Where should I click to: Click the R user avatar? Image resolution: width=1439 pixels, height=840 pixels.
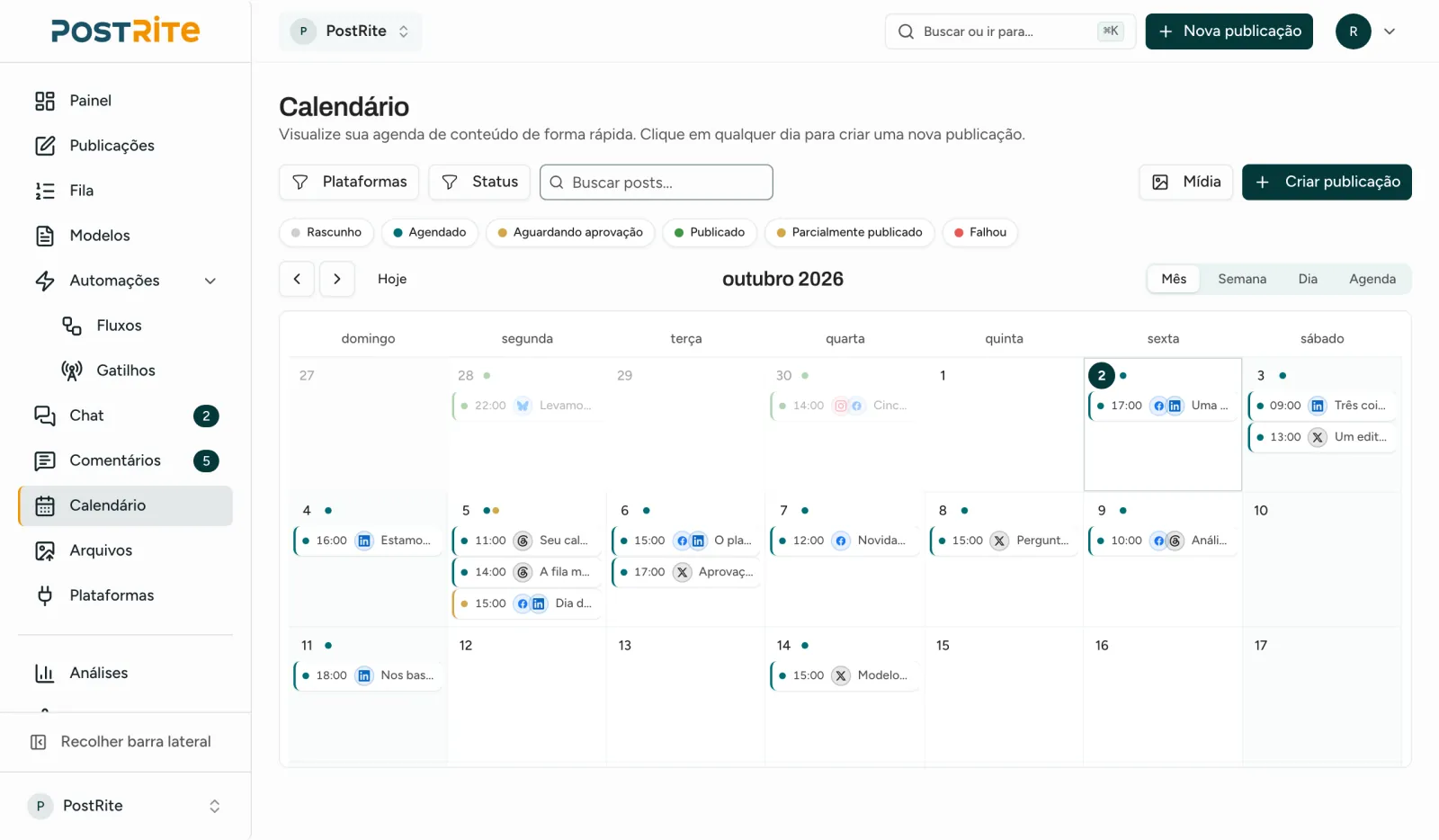pos(1353,31)
